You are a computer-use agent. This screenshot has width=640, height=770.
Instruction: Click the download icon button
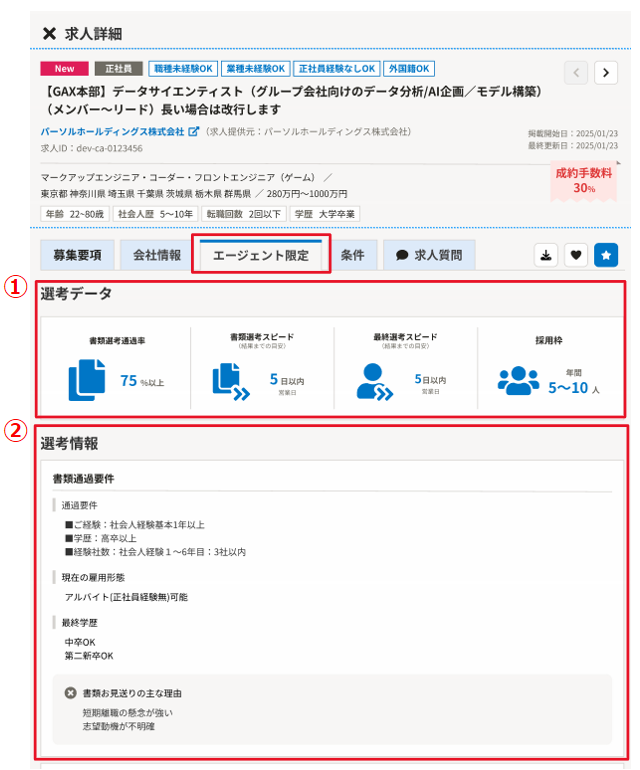click(x=546, y=255)
